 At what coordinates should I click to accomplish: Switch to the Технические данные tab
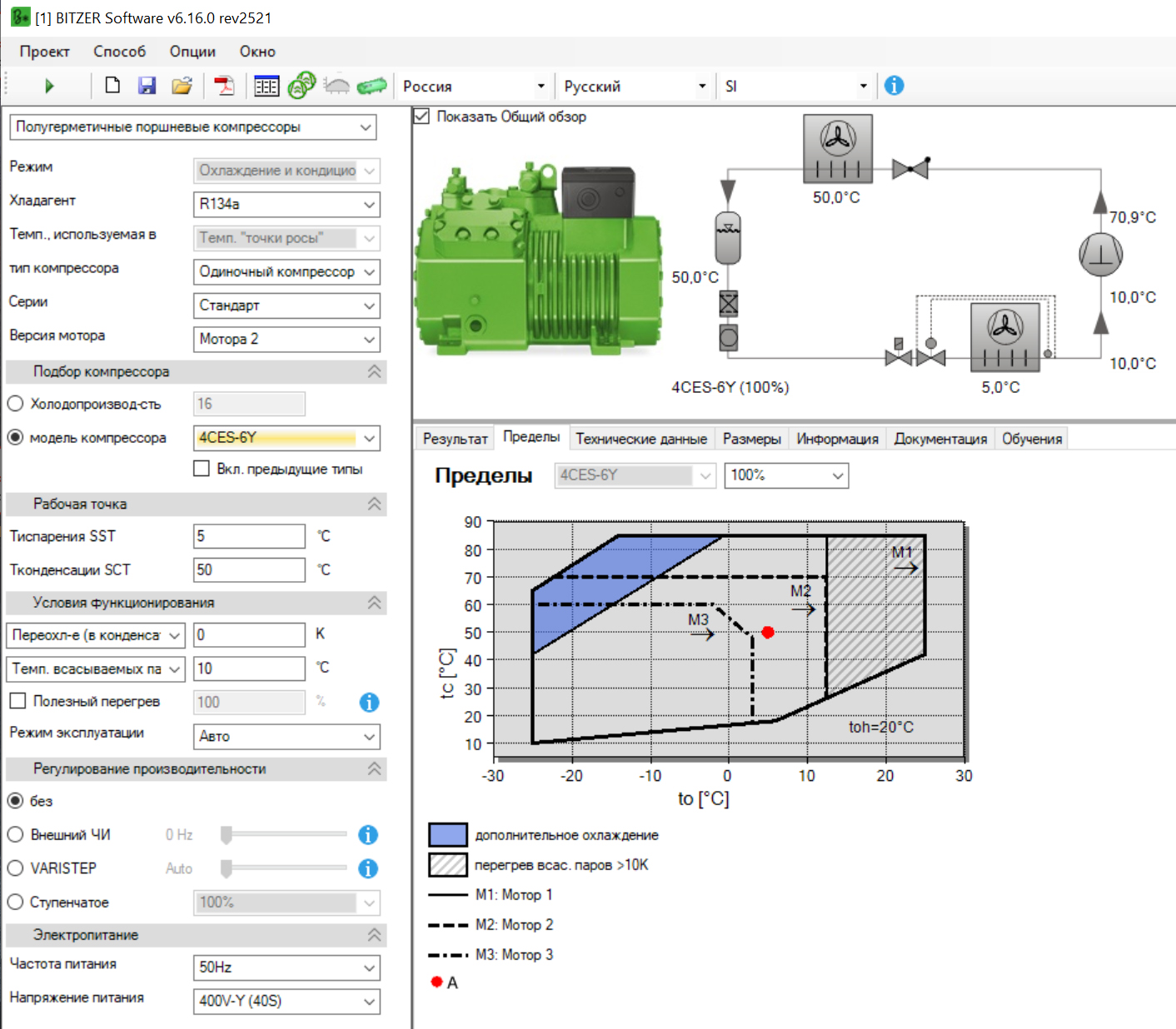pyautogui.click(x=641, y=439)
